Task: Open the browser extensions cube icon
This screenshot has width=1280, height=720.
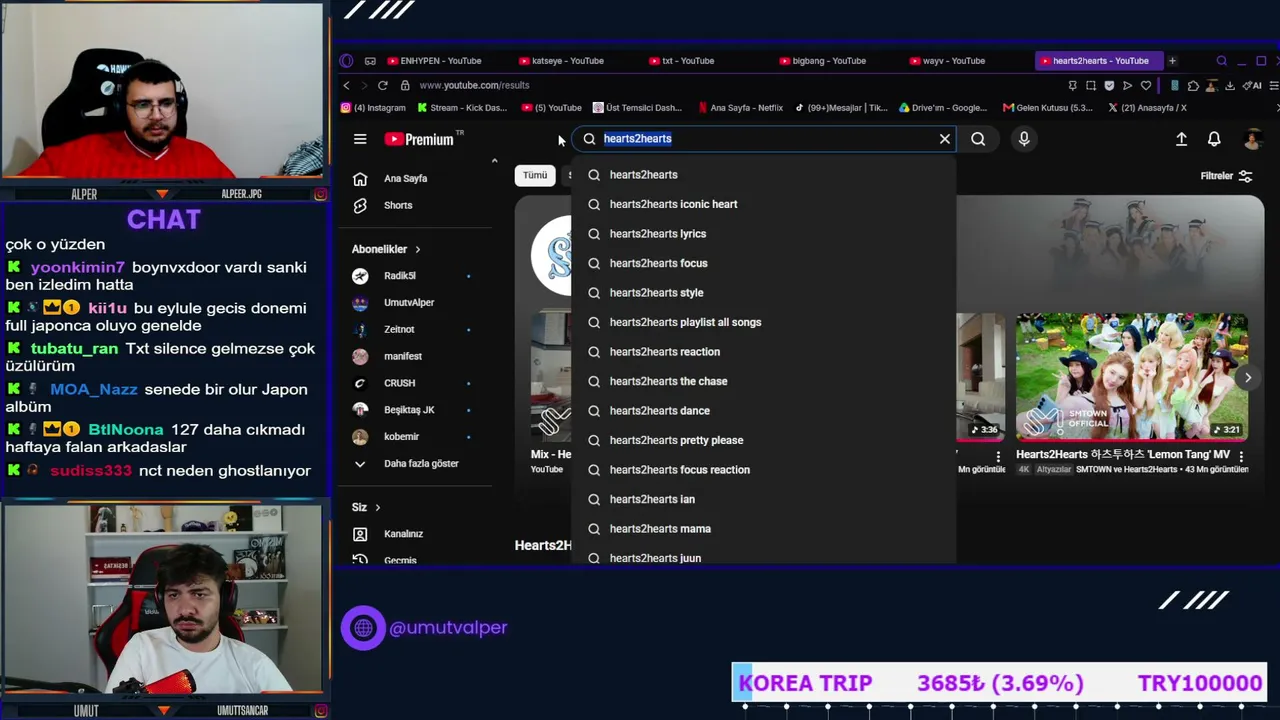Action: pos(1192,86)
